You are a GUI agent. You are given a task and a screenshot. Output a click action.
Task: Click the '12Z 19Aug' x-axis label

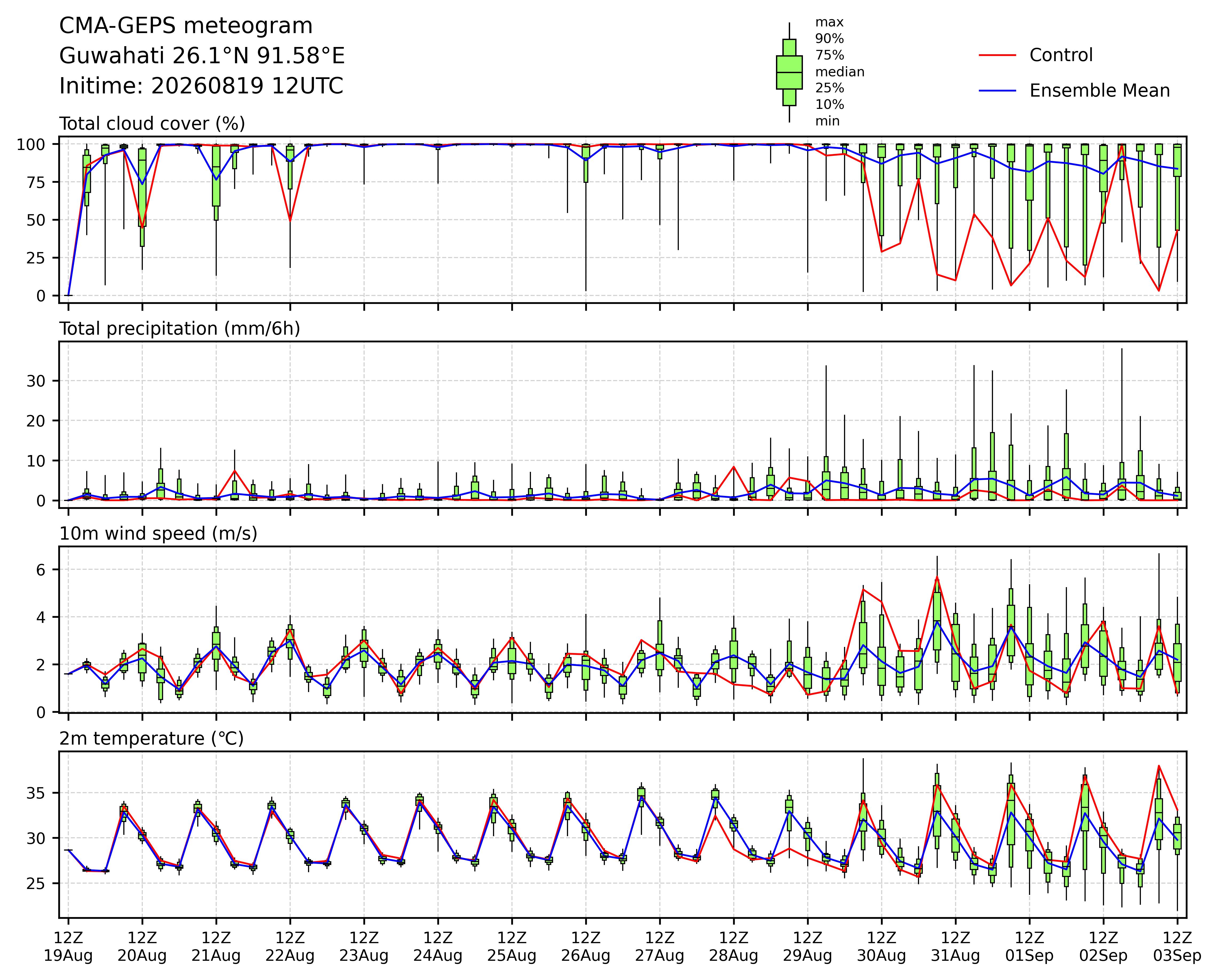68,947
